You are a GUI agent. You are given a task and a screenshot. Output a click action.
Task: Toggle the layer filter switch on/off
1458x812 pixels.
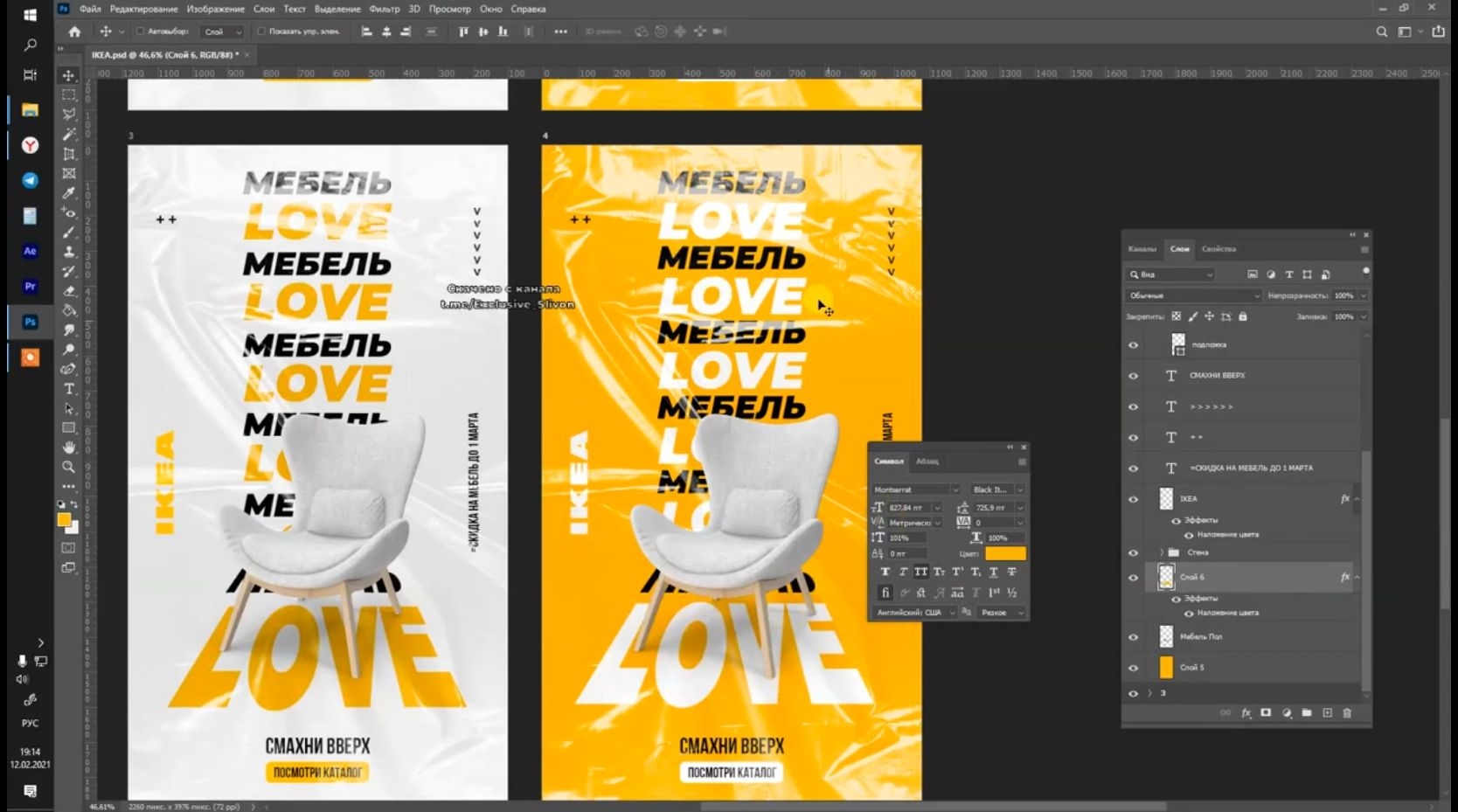[1365, 272]
